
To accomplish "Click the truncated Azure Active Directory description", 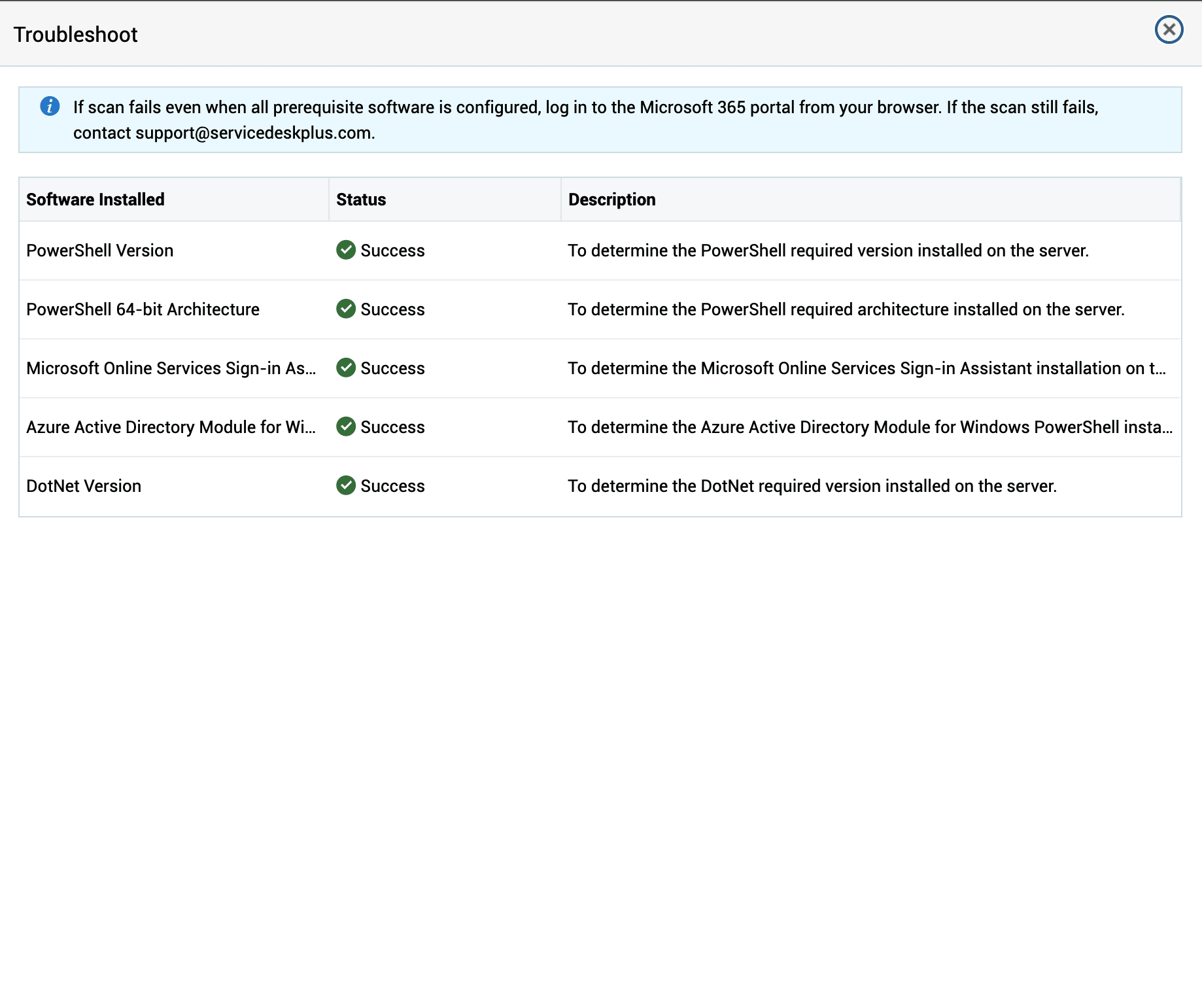I will pos(870,427).
